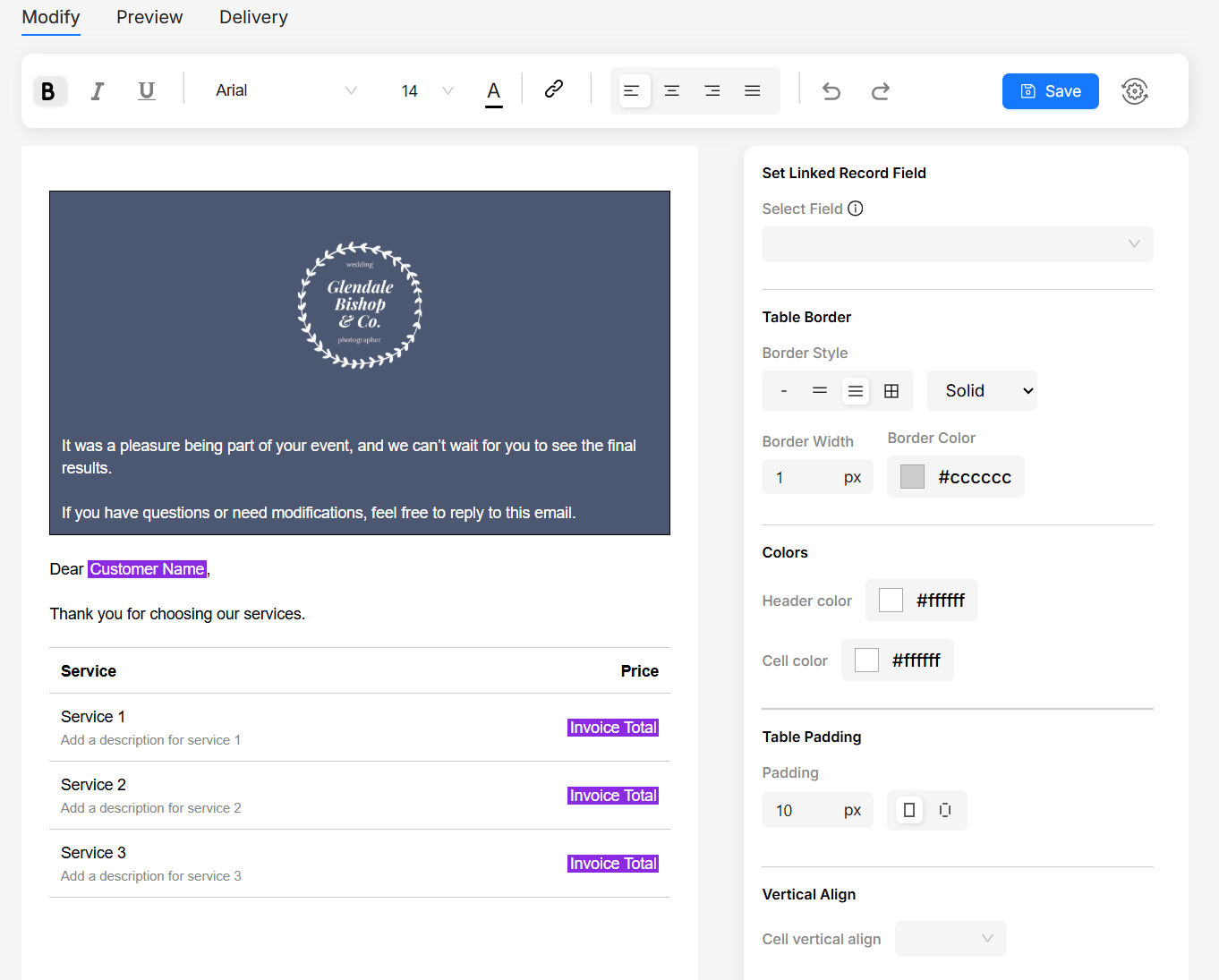Center align the text

pos(672,91)
